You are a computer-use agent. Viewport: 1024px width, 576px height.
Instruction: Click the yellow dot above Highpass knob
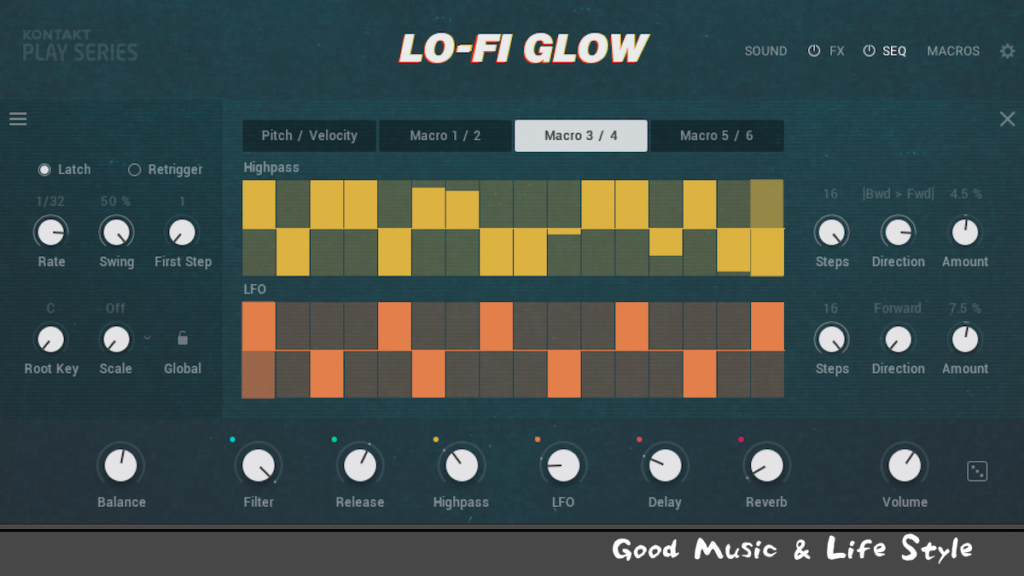pyautogui.click(x=436, y=440)
